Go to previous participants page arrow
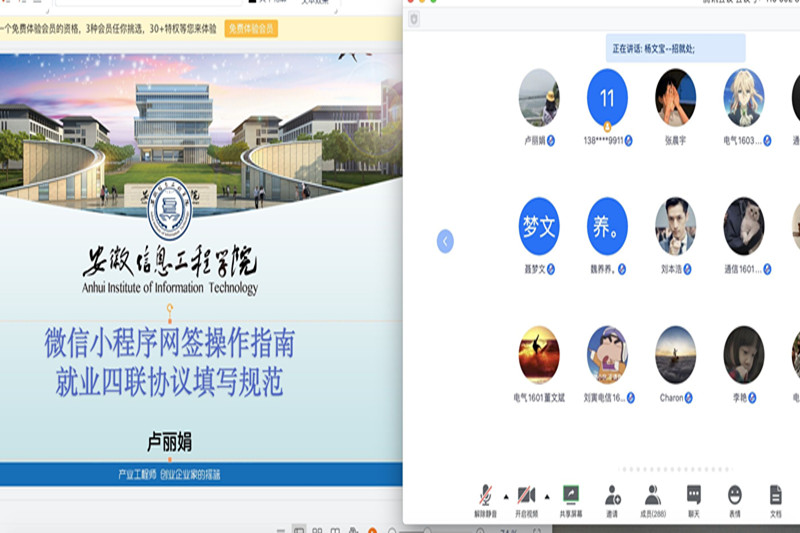The image size is (800, 533). [x=445, y=241]
